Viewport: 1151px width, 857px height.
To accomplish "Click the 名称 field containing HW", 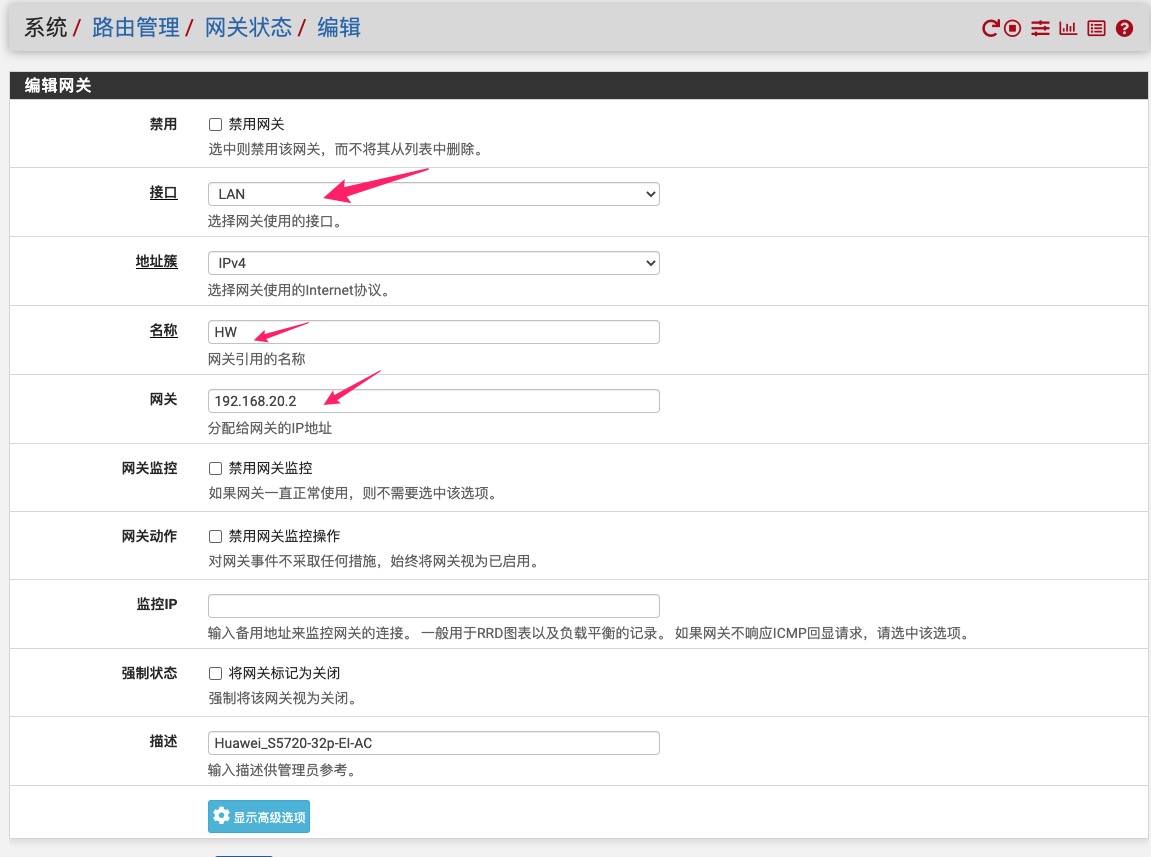I will coord(433,332).
